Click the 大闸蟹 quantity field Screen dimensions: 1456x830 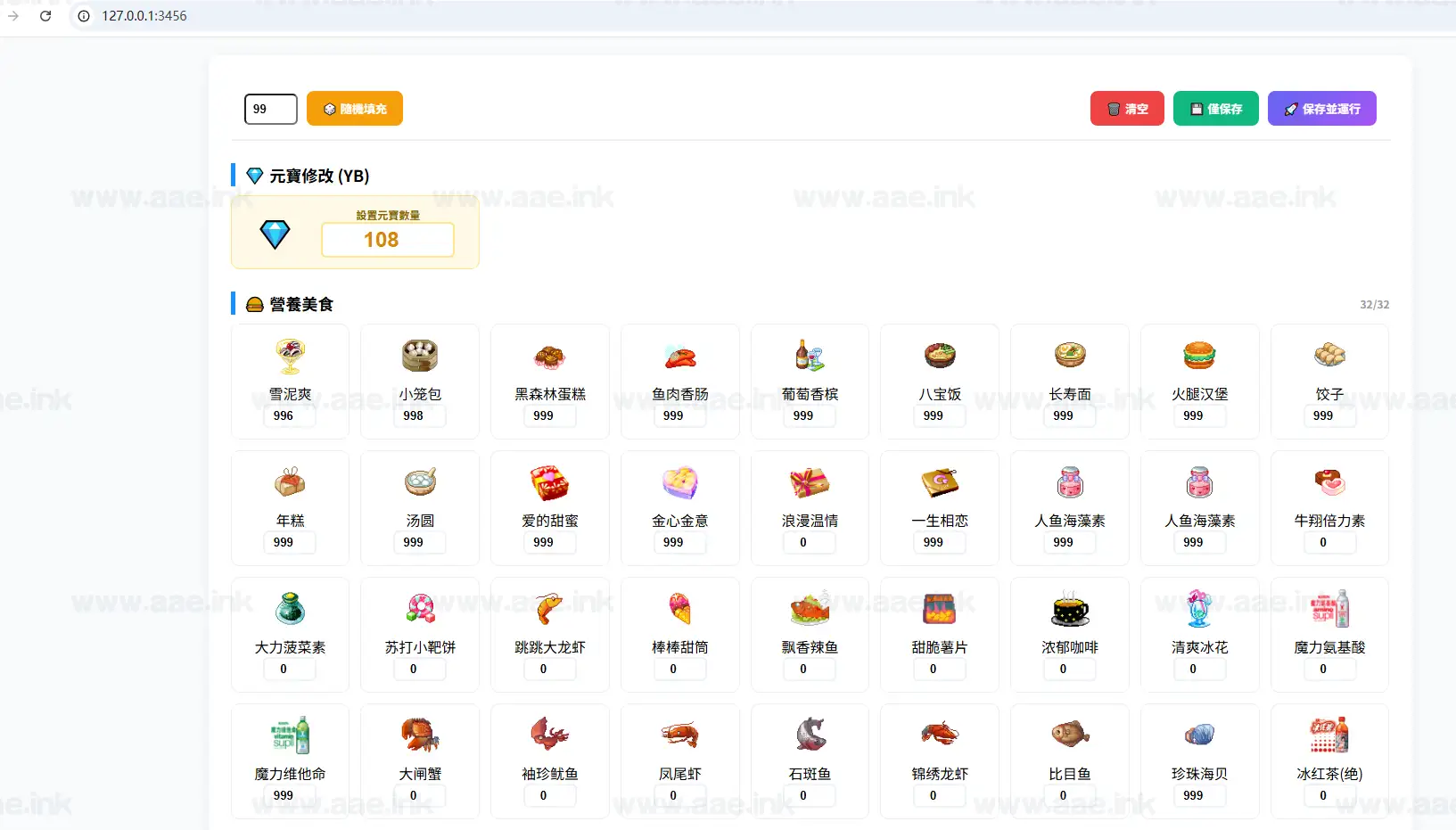pyautogui.click(x=420, y=795)
